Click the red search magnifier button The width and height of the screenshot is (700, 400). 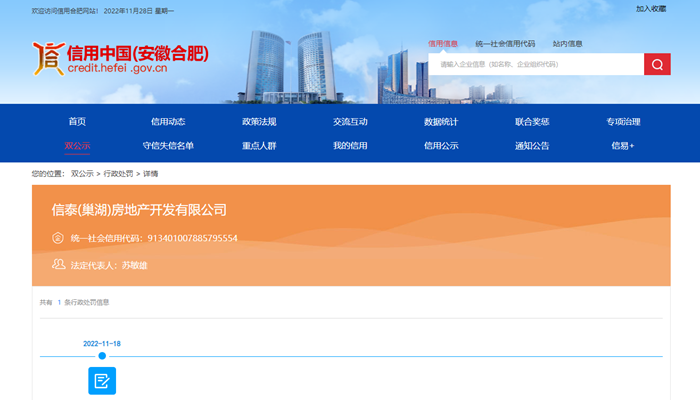click(x=657, y=65)
